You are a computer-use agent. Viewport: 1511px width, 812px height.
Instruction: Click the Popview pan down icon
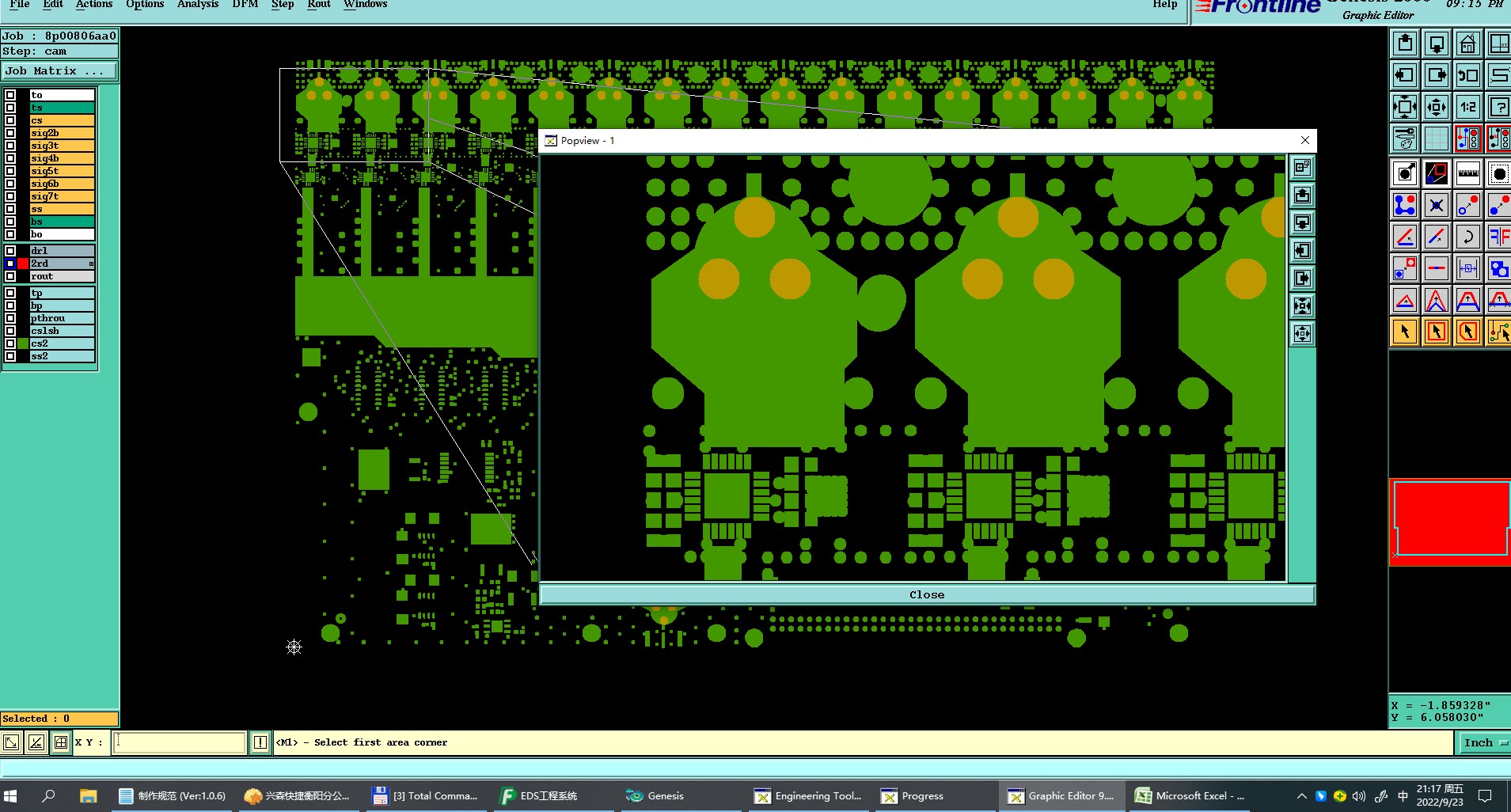click(x=1302, y=223)
